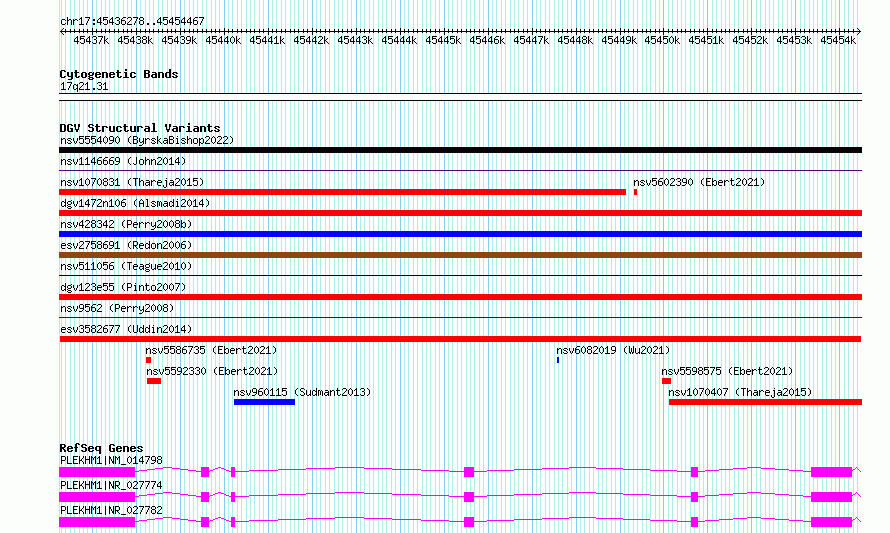
Task: Click the nsv9562 (Perry2008) label
Action: pyautogui.click(x=117, y=308)
